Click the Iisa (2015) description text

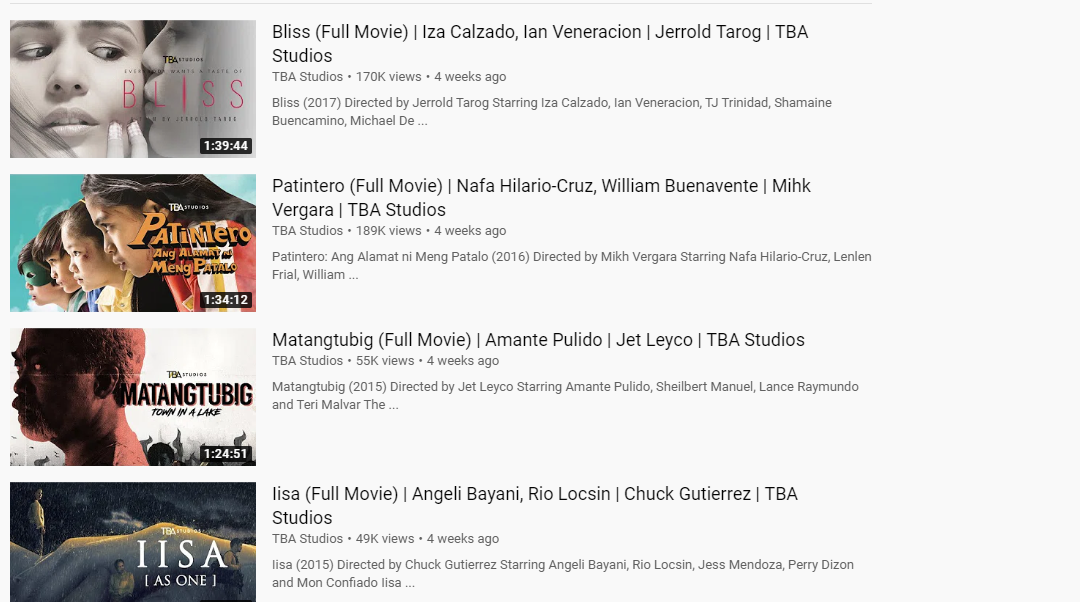(x=563, y=574)
